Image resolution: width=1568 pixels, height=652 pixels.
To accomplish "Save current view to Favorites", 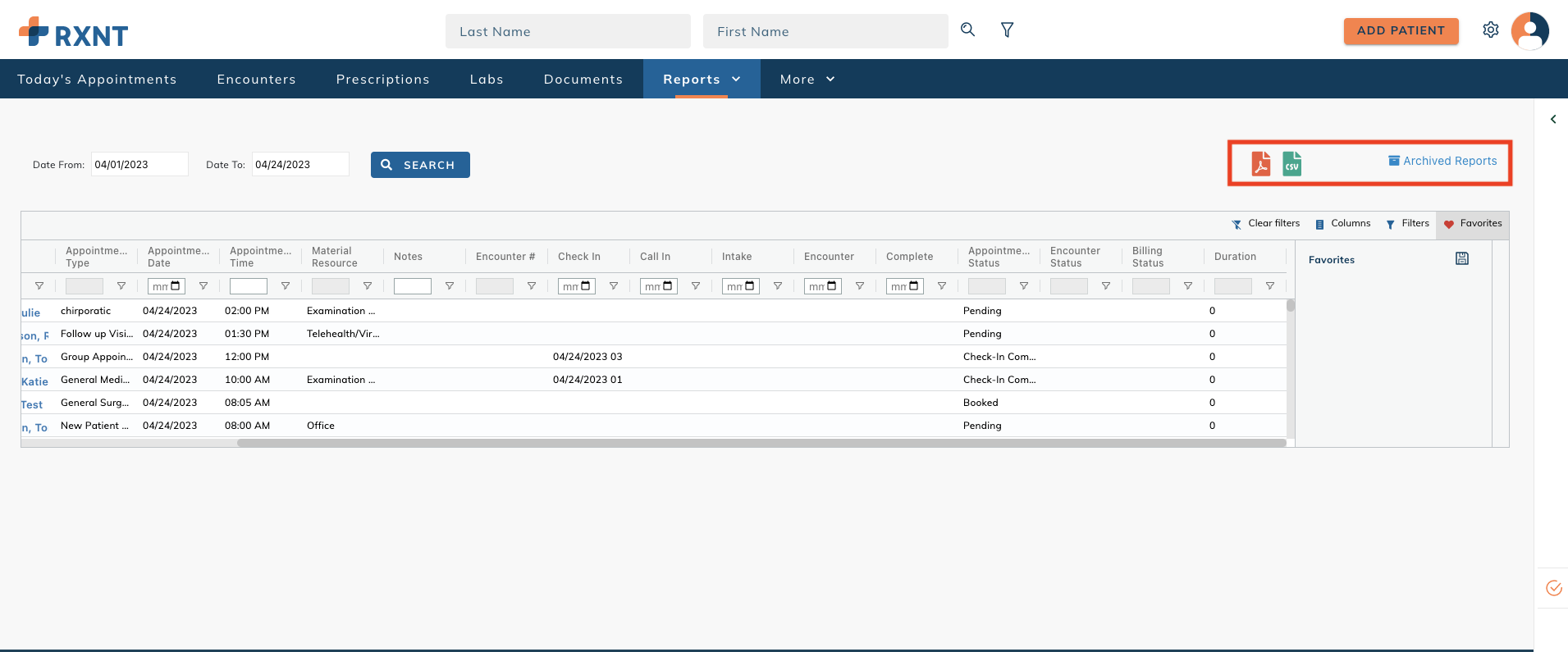I will 1462,258.
